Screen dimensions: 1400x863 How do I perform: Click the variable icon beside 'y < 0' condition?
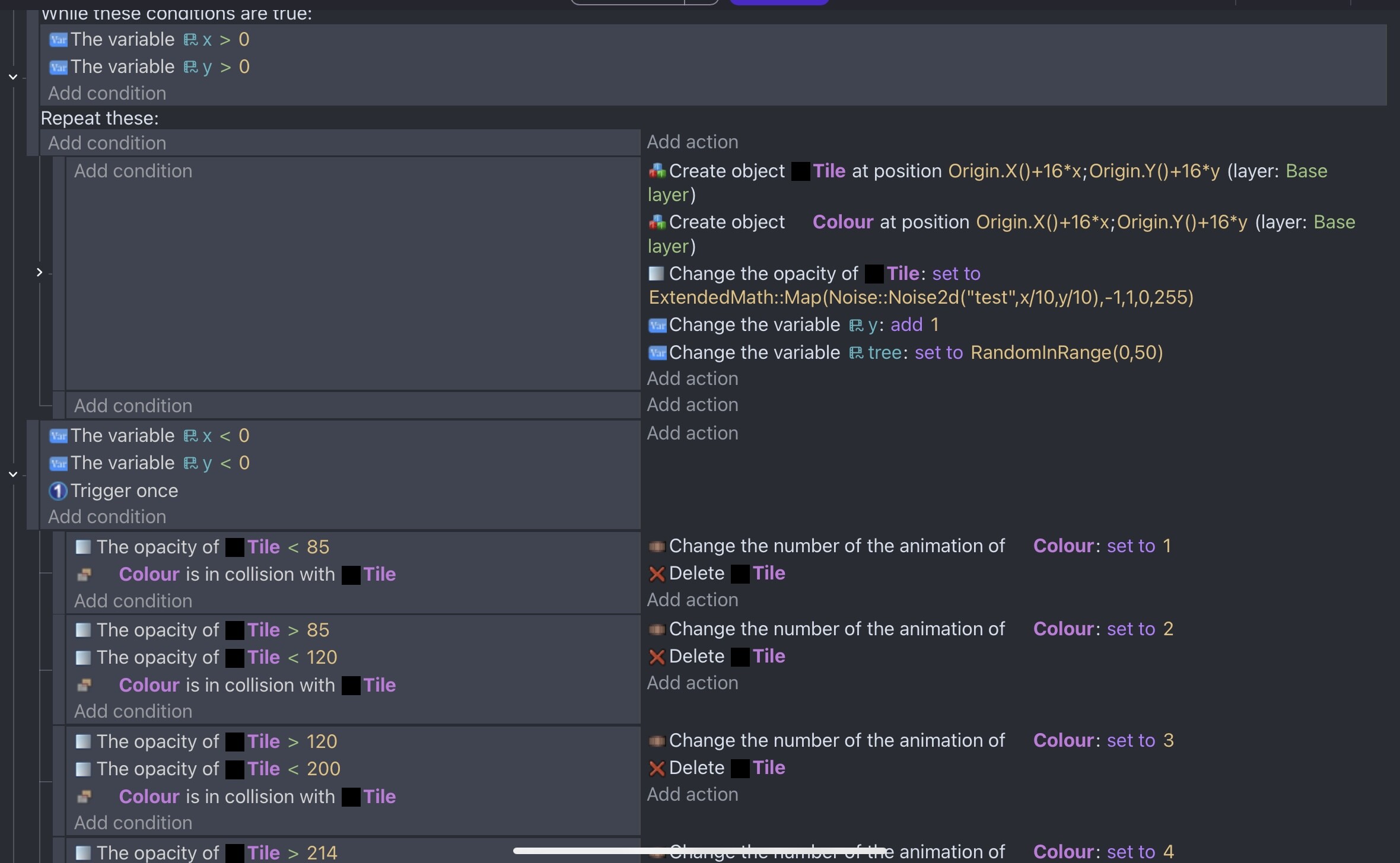58,463
